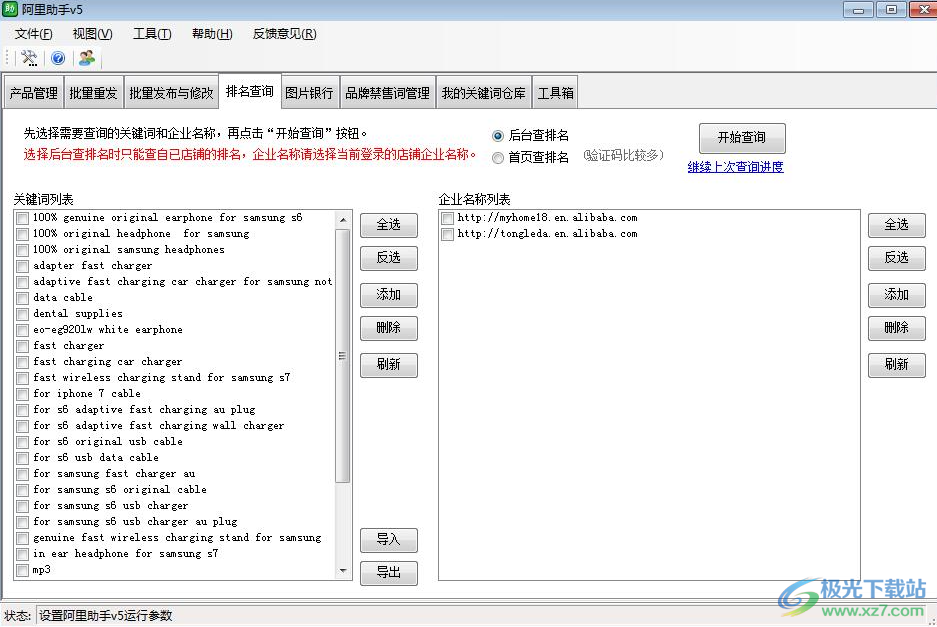Click 反选 button beside keyword list

pyautogui.click(x=388, y=258)
